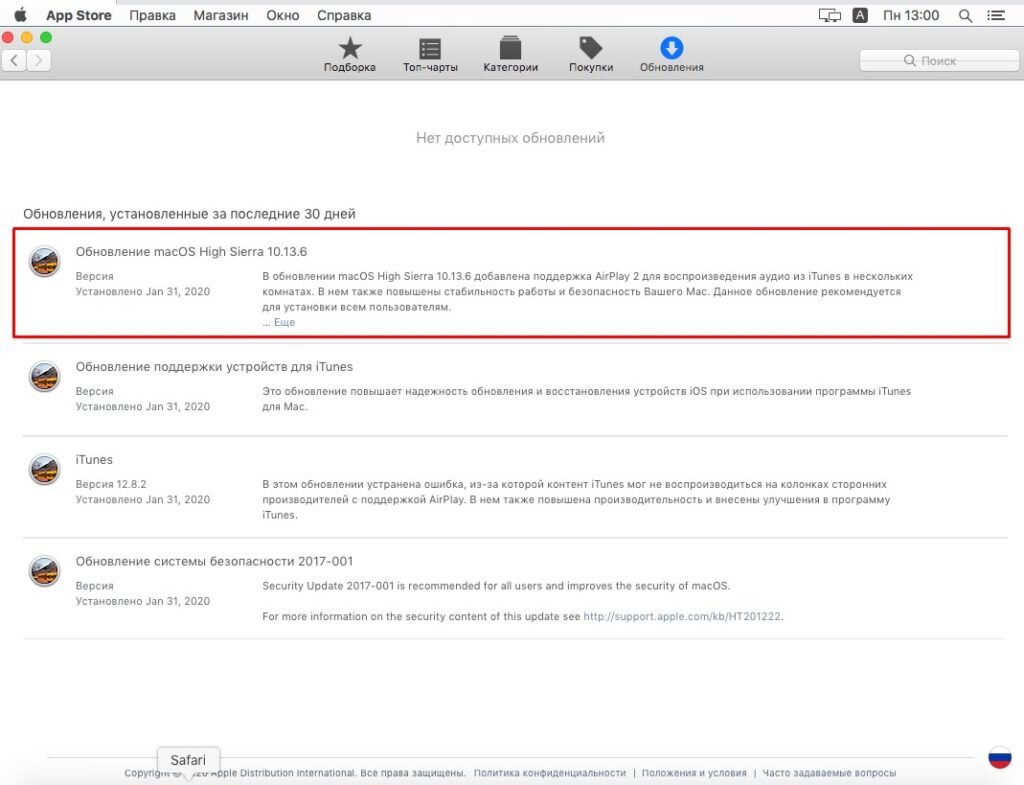Click the Safari tooltip label
The image size is (1024, 785).
[188, 760]
